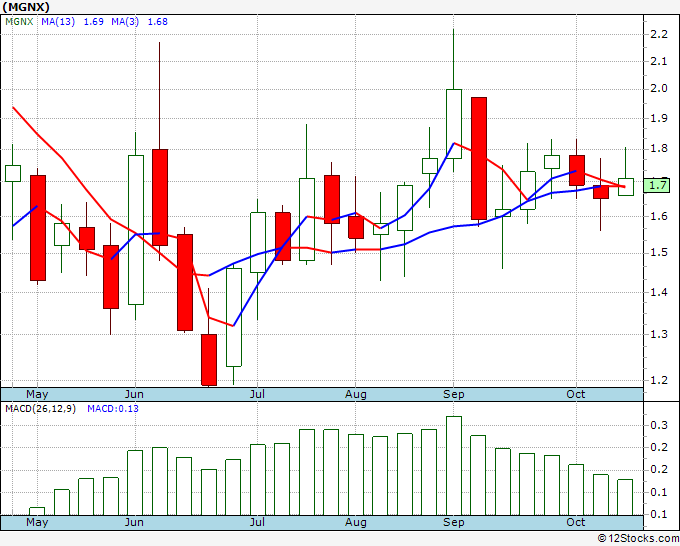The height and width of the screenshot is (546, 680).
Task: Click the tallest MACD bar at Sep
Action: [x=454, y=466]
